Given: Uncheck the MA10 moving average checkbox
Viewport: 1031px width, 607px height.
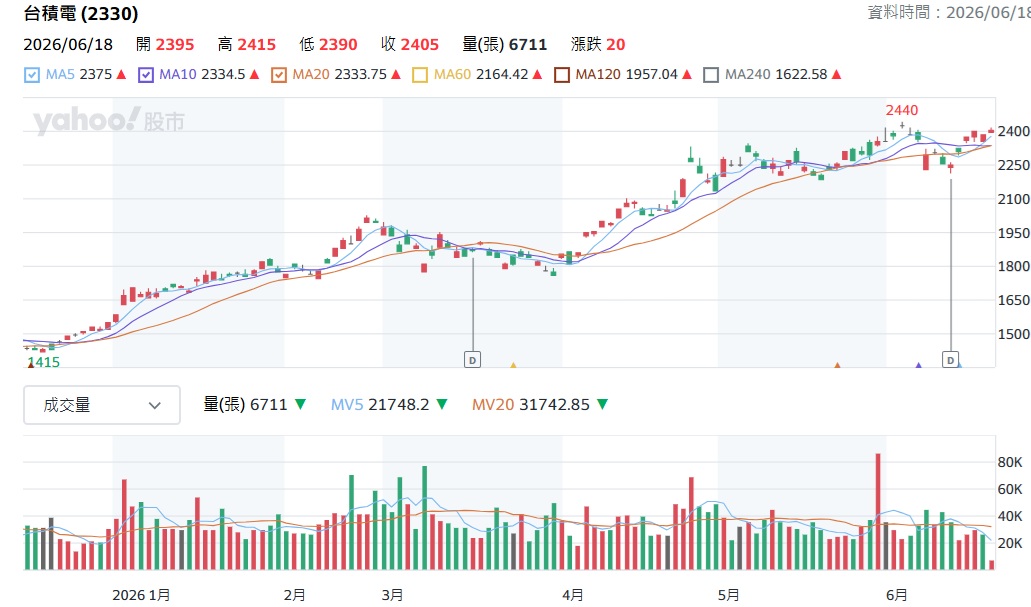Looking at the screenshot, I should point(145,75).
